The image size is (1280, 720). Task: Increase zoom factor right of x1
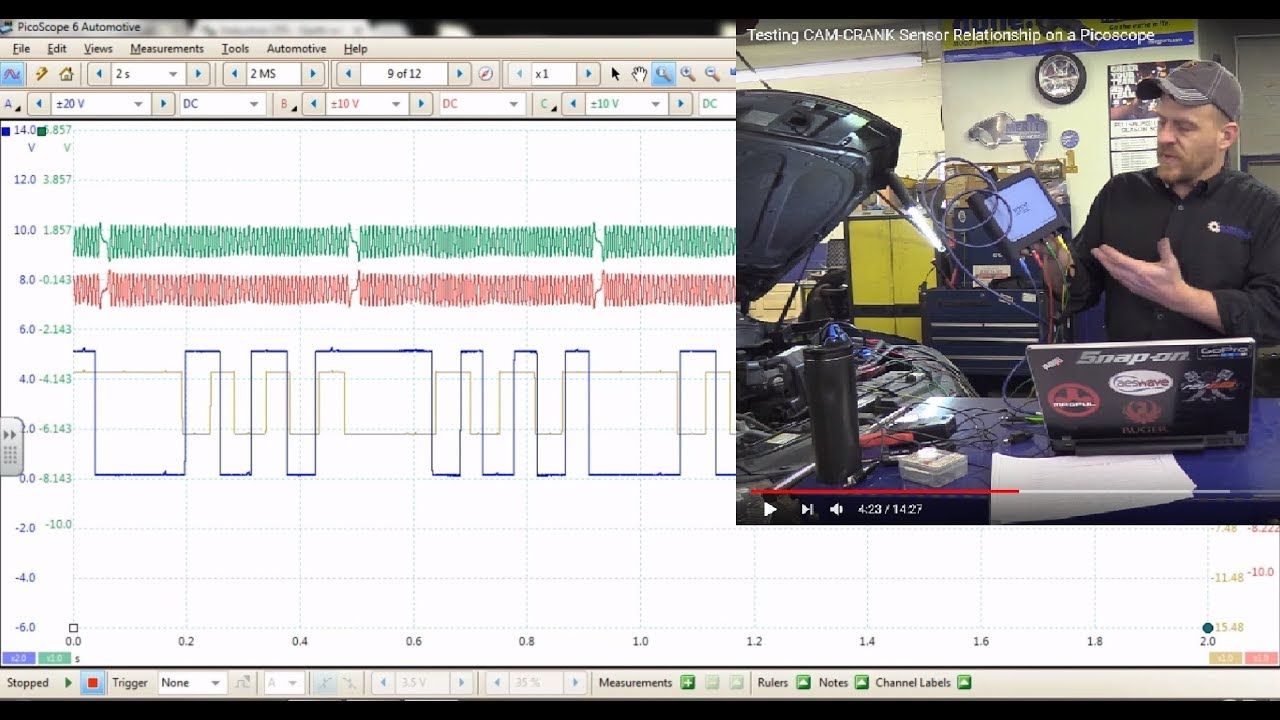[x=589, y=74]
